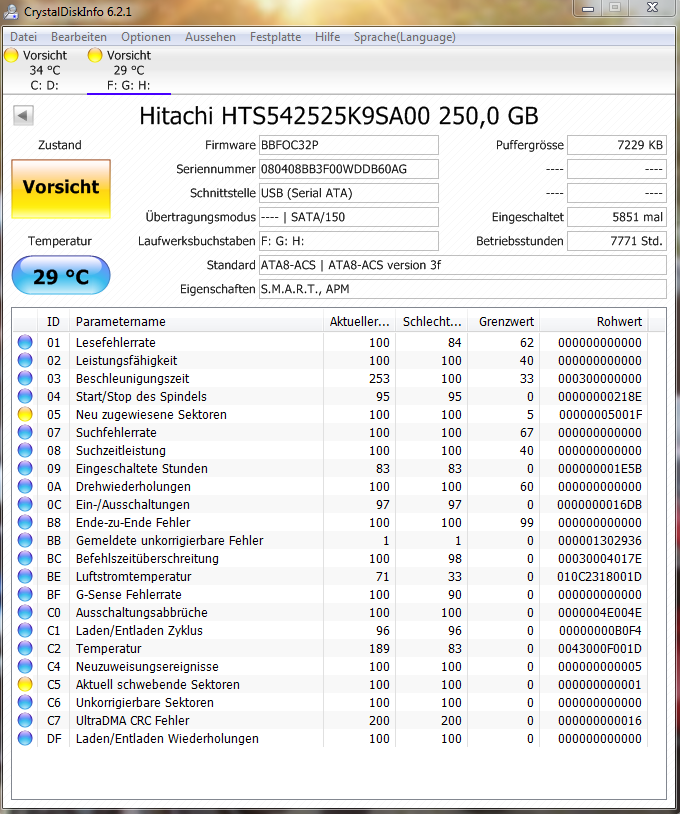Image resolution: width=680 pixels, height=814 pixels.
Task: Click the yellow Vorsicht health status button
Action: pos(61,188)
